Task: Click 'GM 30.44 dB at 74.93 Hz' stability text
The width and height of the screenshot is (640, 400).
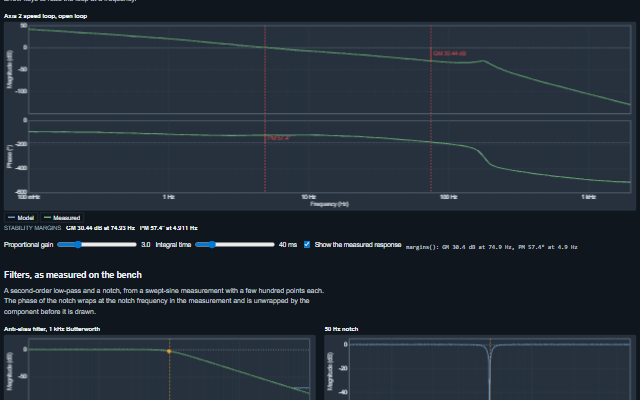Action: tap(100, 228)
